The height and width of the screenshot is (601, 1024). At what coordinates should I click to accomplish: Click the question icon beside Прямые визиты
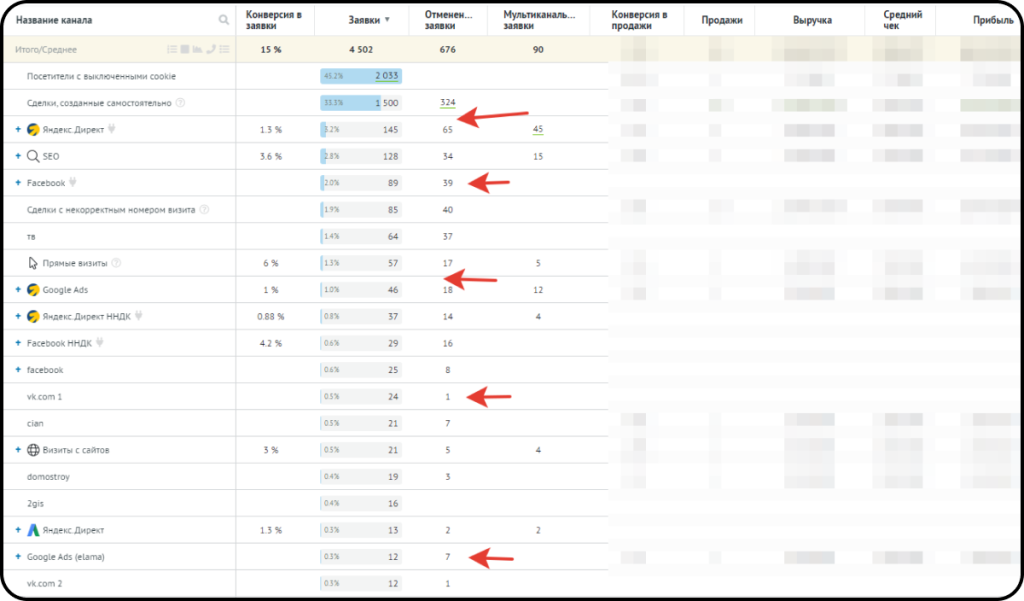(x=116, y=263)
